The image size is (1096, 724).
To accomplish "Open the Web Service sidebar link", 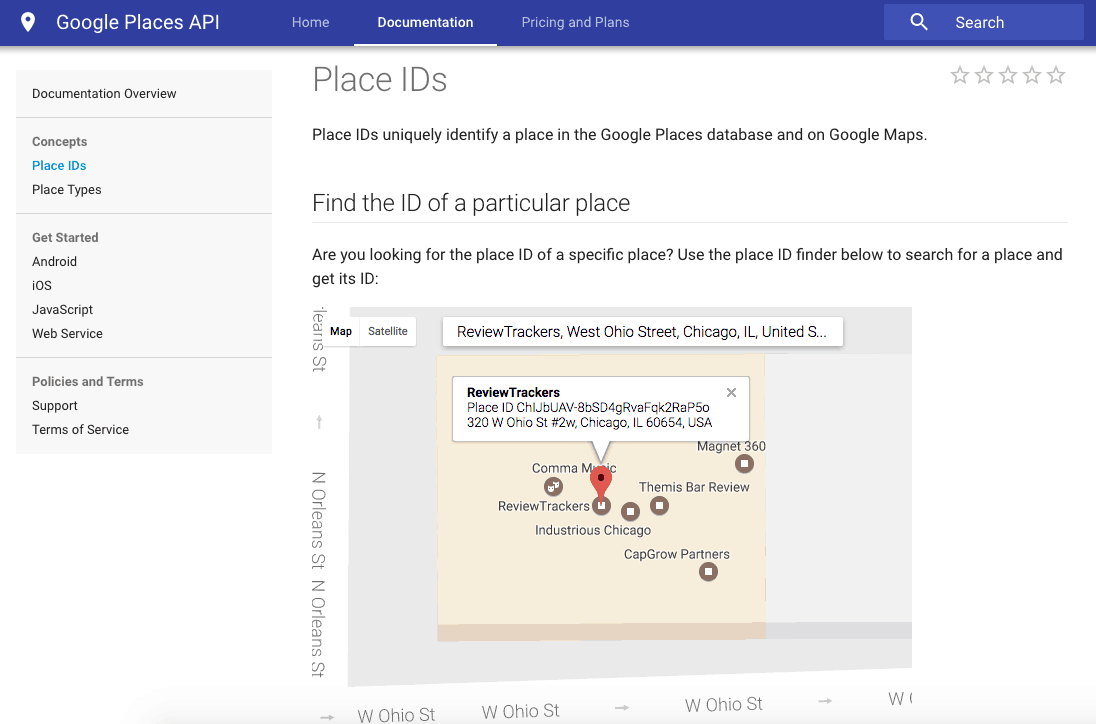I will [x=67, y=333].
